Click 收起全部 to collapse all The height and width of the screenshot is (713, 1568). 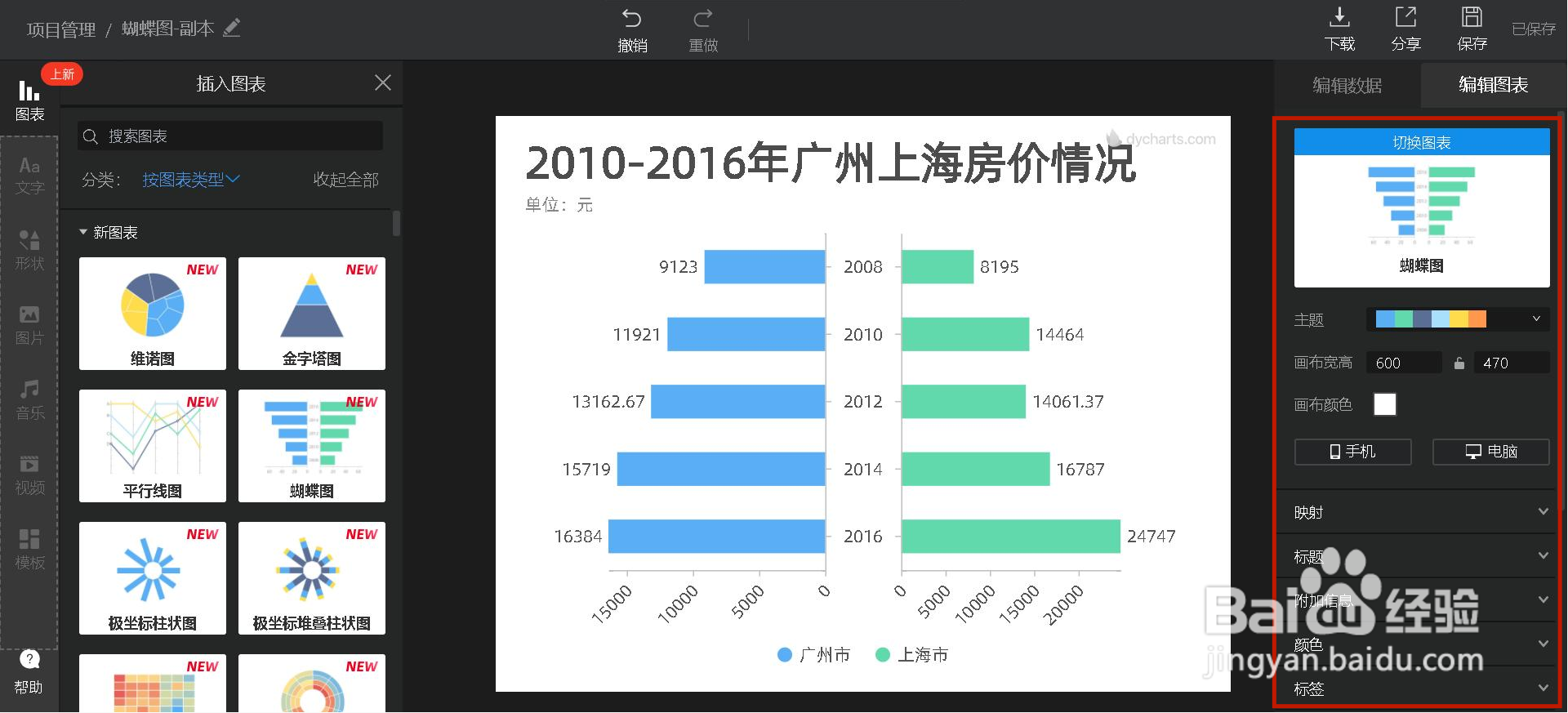[x=346, y=180]
